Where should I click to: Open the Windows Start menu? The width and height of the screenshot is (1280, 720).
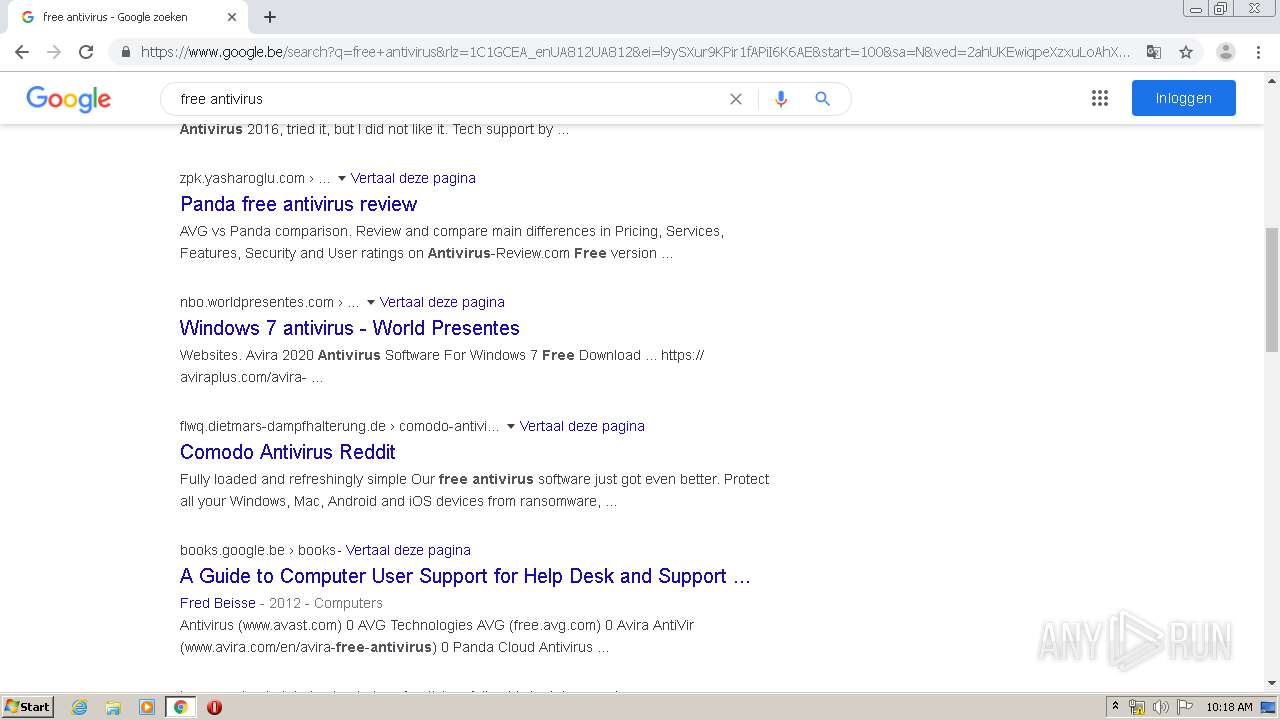pyautogui.click(x=27, y=707)
